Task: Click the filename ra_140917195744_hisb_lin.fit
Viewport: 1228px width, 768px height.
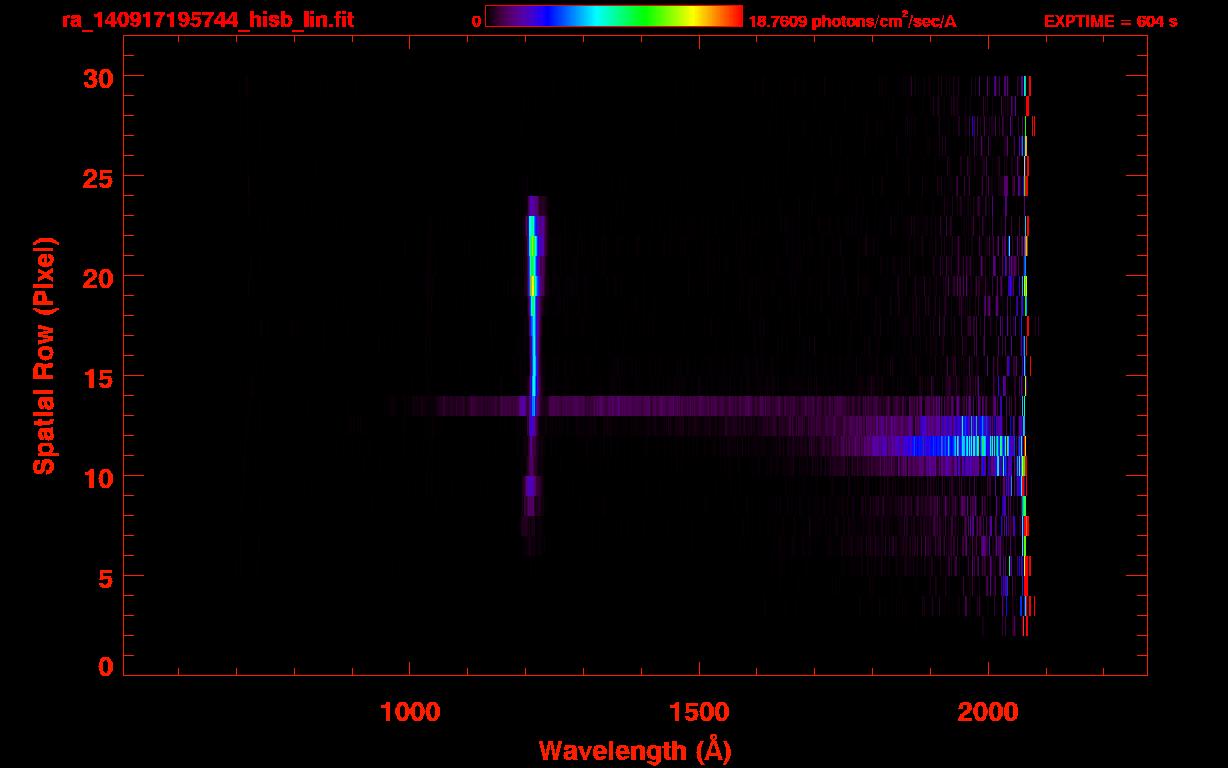Action: (207, 19)
